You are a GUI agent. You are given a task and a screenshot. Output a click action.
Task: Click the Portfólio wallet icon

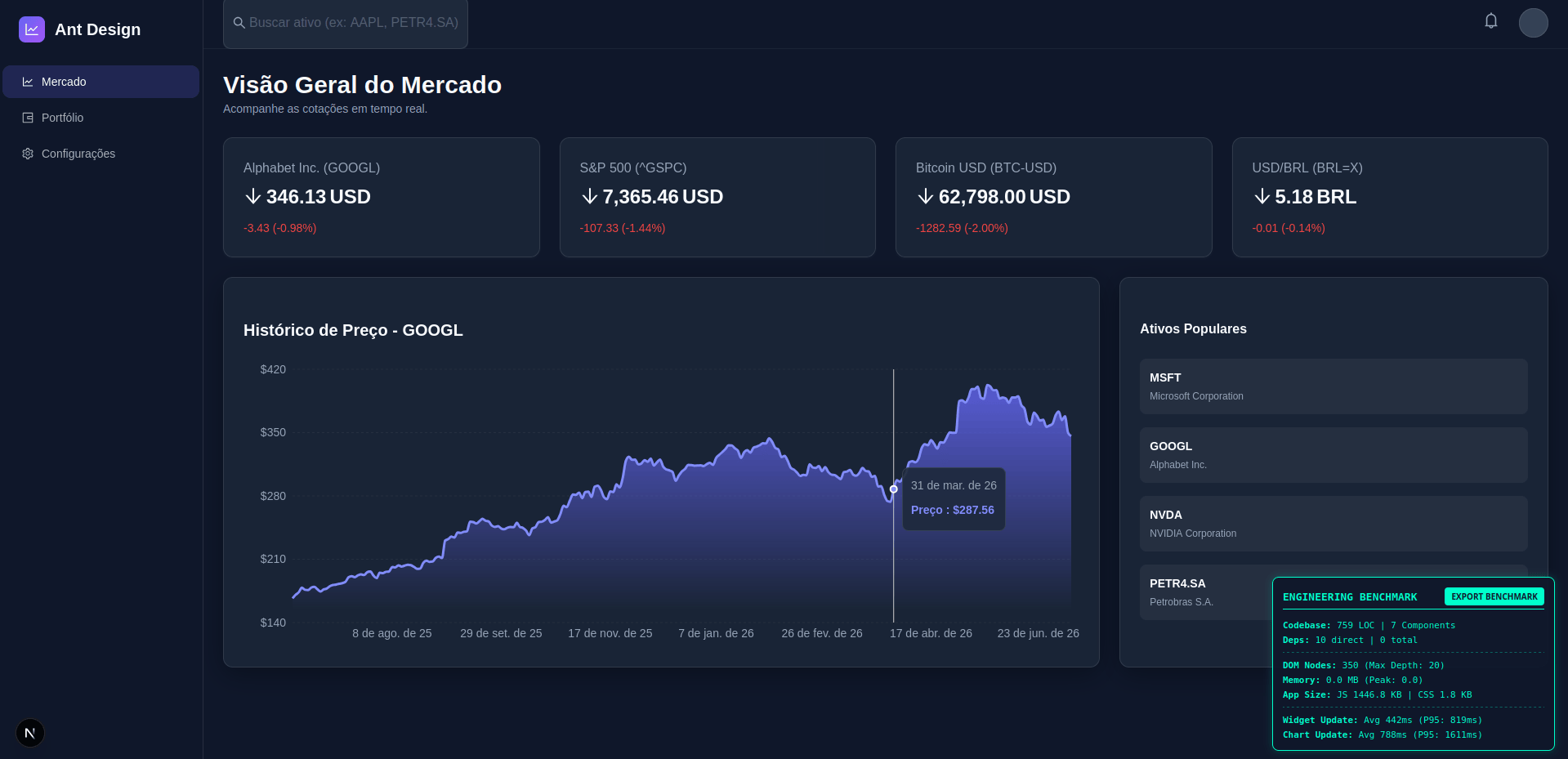coord(28,118)
